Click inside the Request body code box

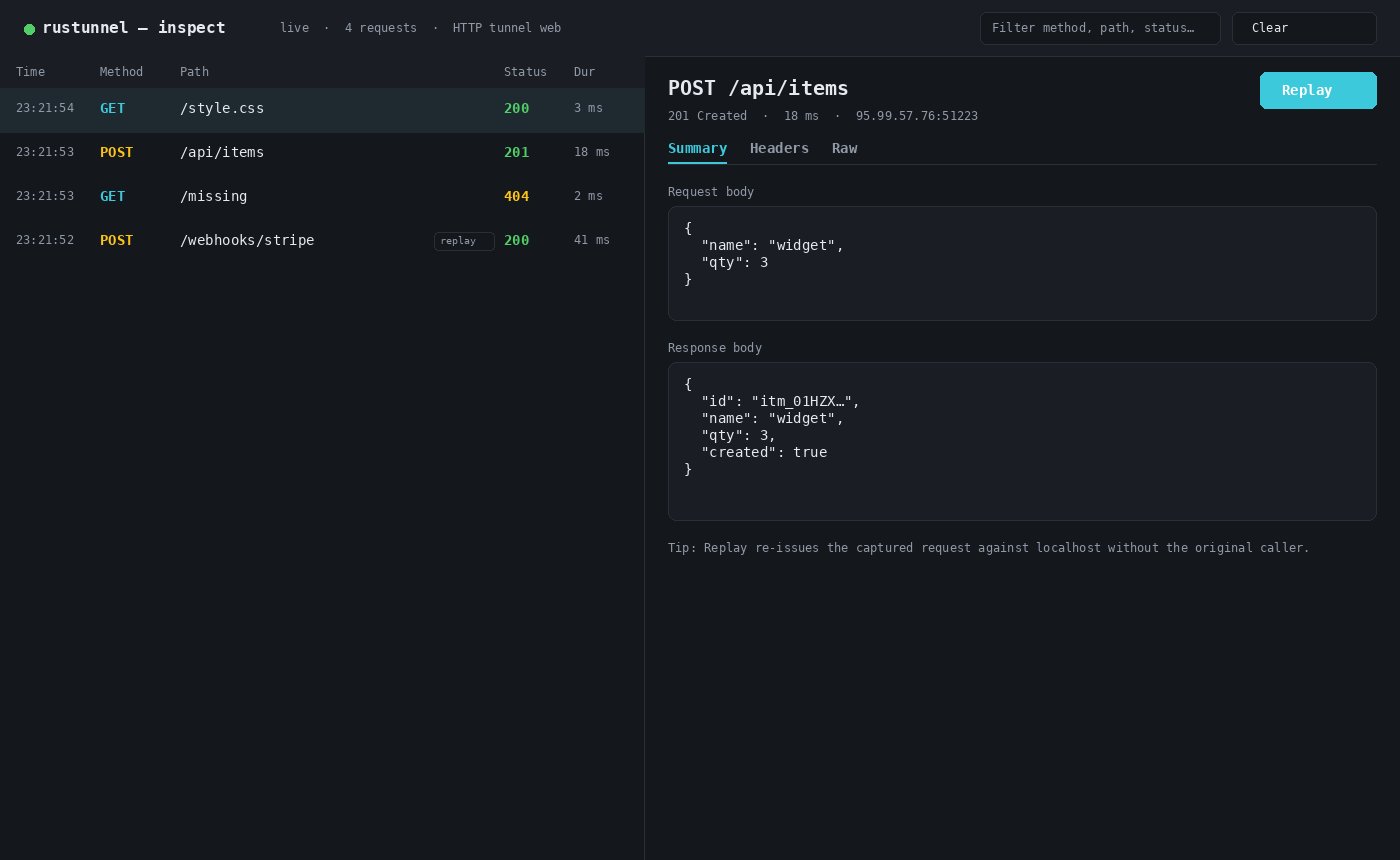pos(1022,263)
